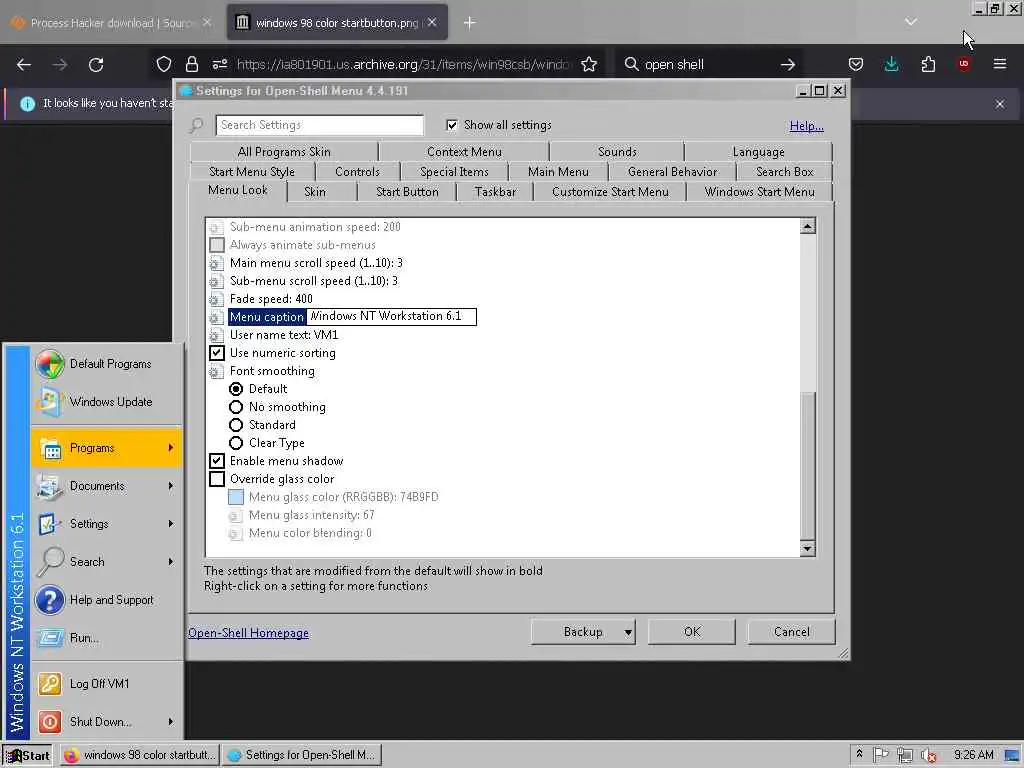Reload the page in Firefox
1024x768 pixels.
96,64
